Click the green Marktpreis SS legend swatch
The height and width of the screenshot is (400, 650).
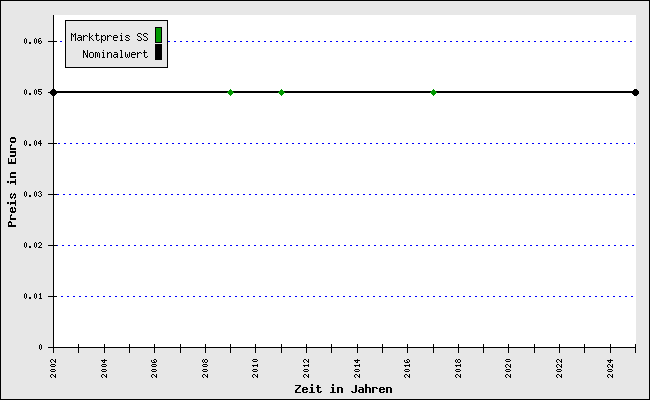(158, 35)
